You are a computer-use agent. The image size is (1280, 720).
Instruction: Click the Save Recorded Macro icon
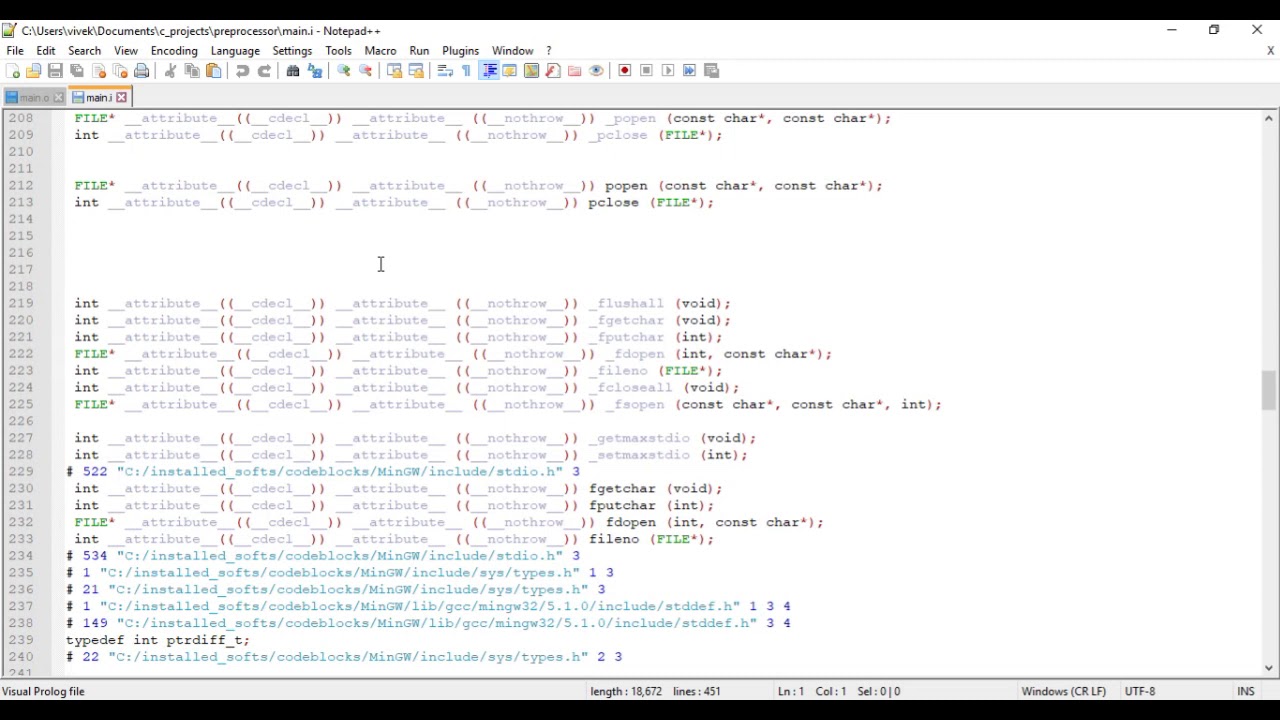pos(711,71)
